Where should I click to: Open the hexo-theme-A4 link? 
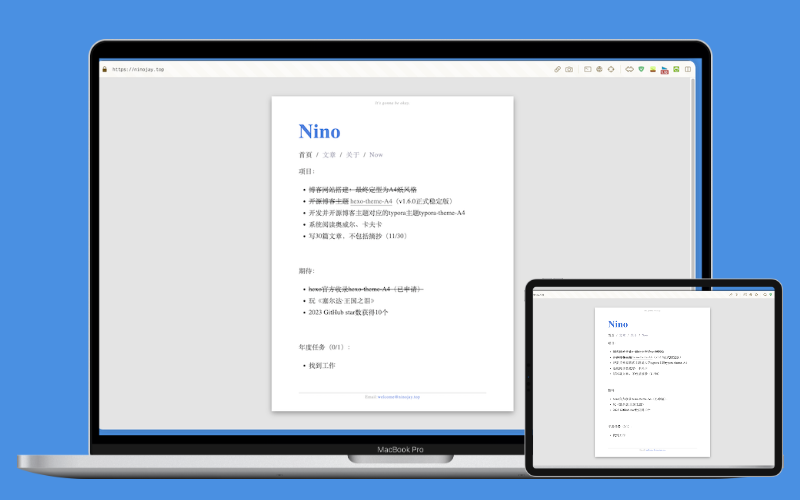click(x=371, y=201)
